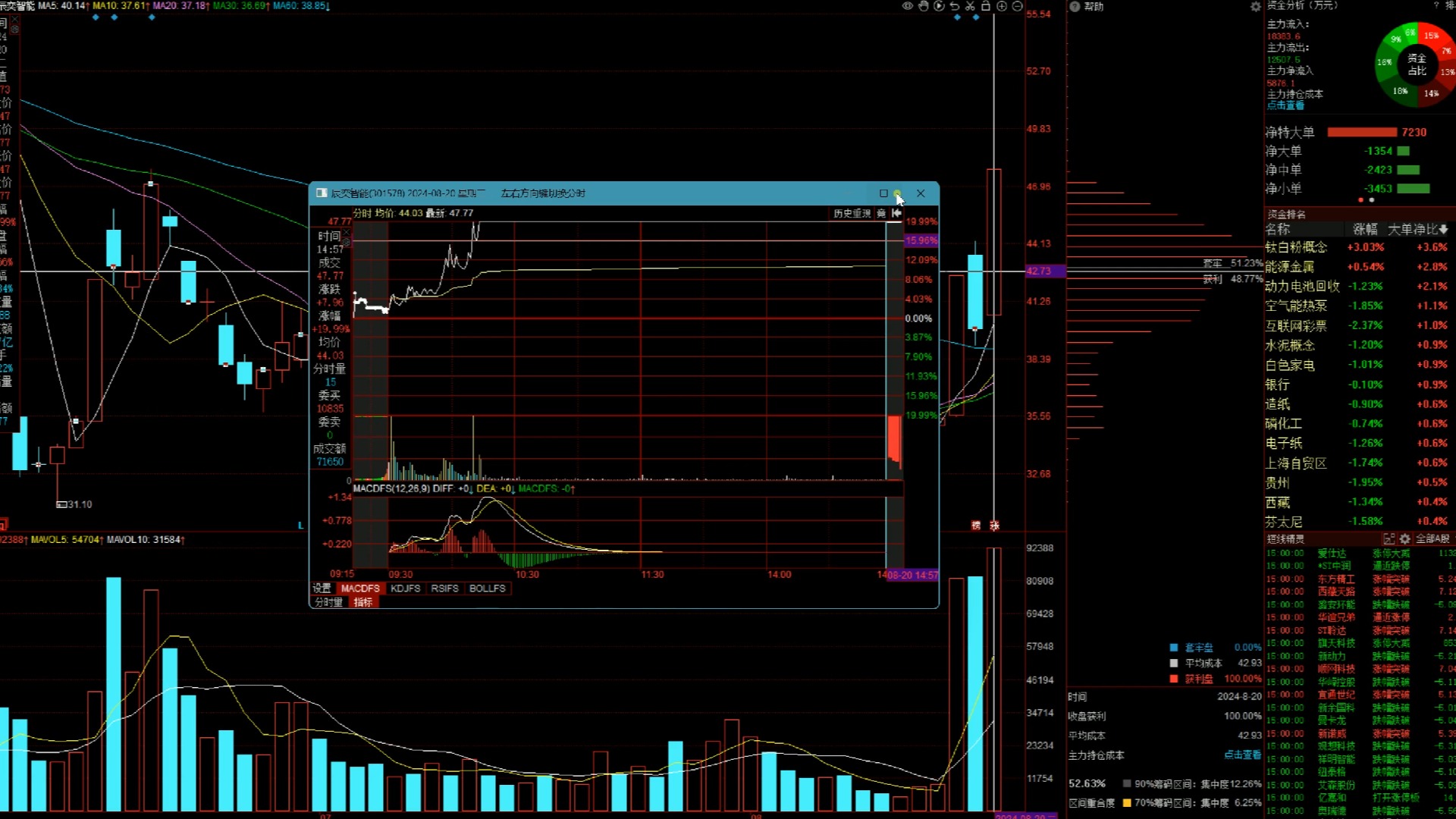Click 点击查看 link under 主力持仓成本 in fund analysis
The image size is (1456, 819).
point(1285,105)
